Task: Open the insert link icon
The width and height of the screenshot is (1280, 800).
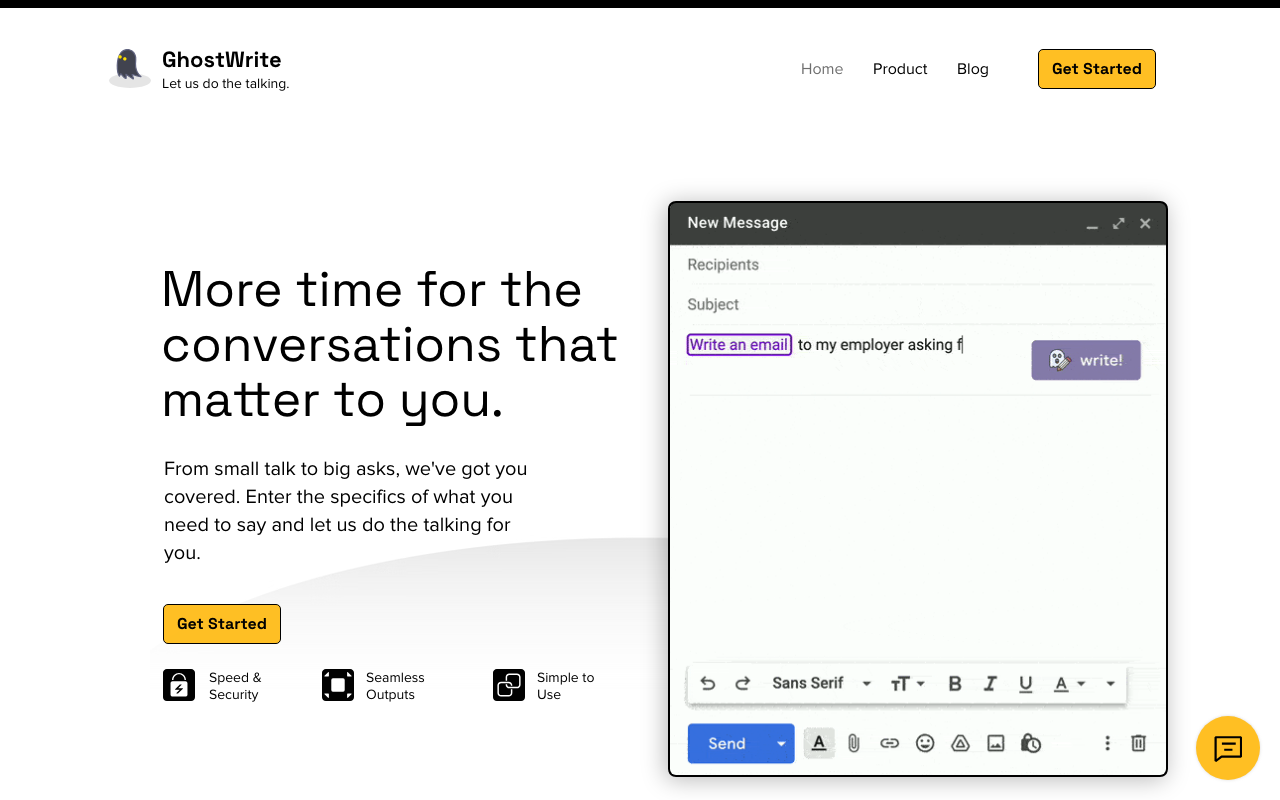Action: (x=889, y=743)
